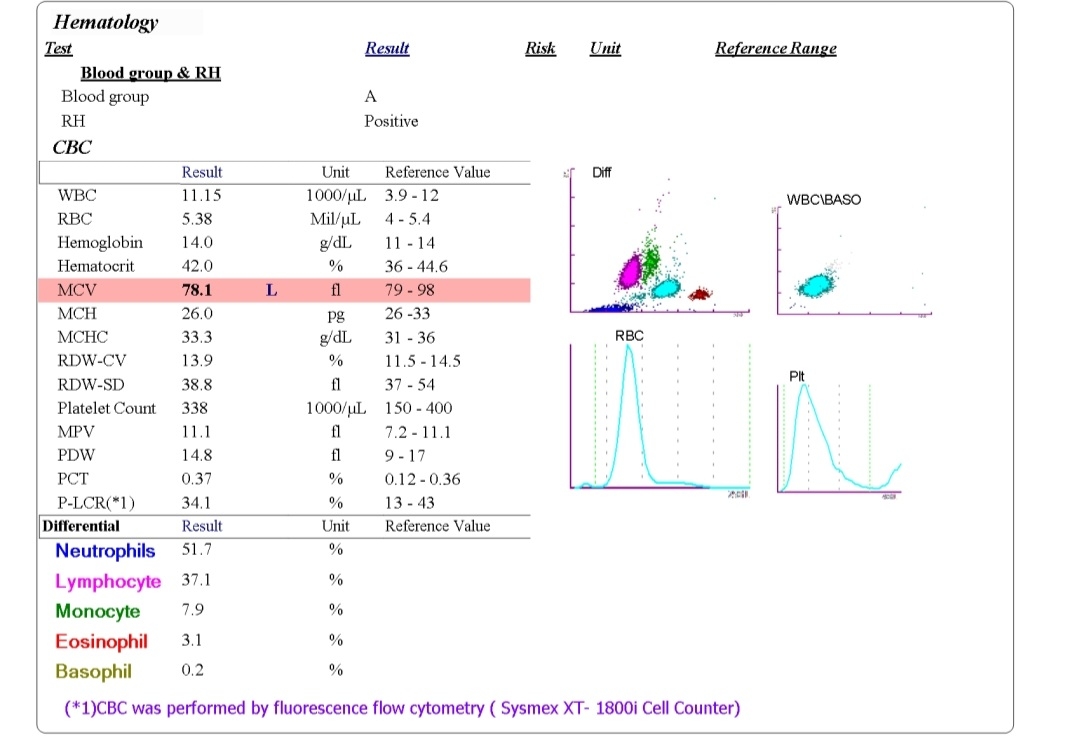Screen dimensions: 1080x744
Task: Select the Plt histogram graph
Action: [839, 435]
